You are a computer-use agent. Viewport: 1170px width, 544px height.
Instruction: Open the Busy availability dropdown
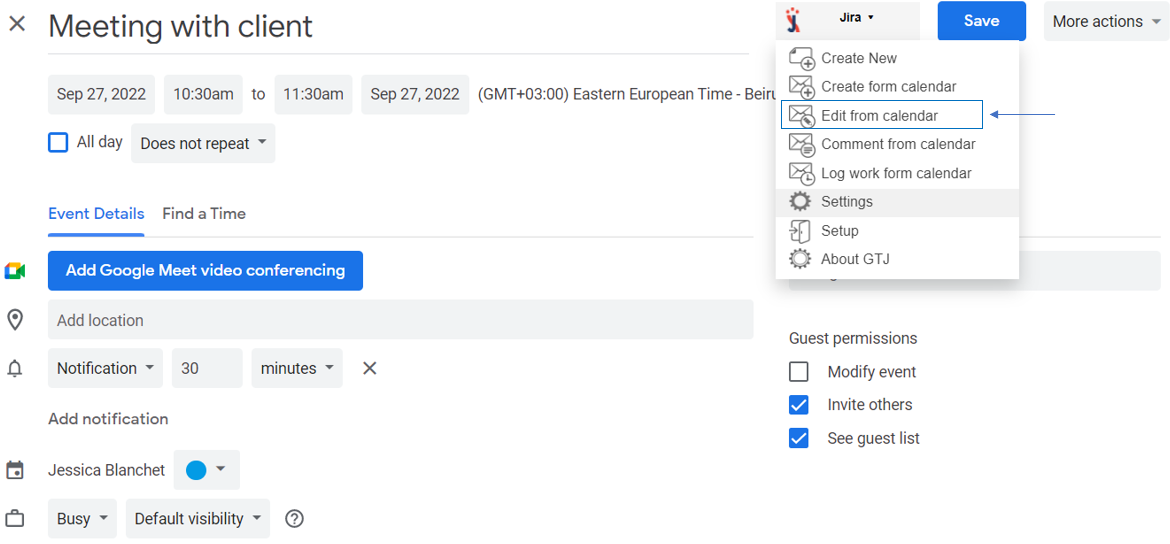click(x=82, y=519)
